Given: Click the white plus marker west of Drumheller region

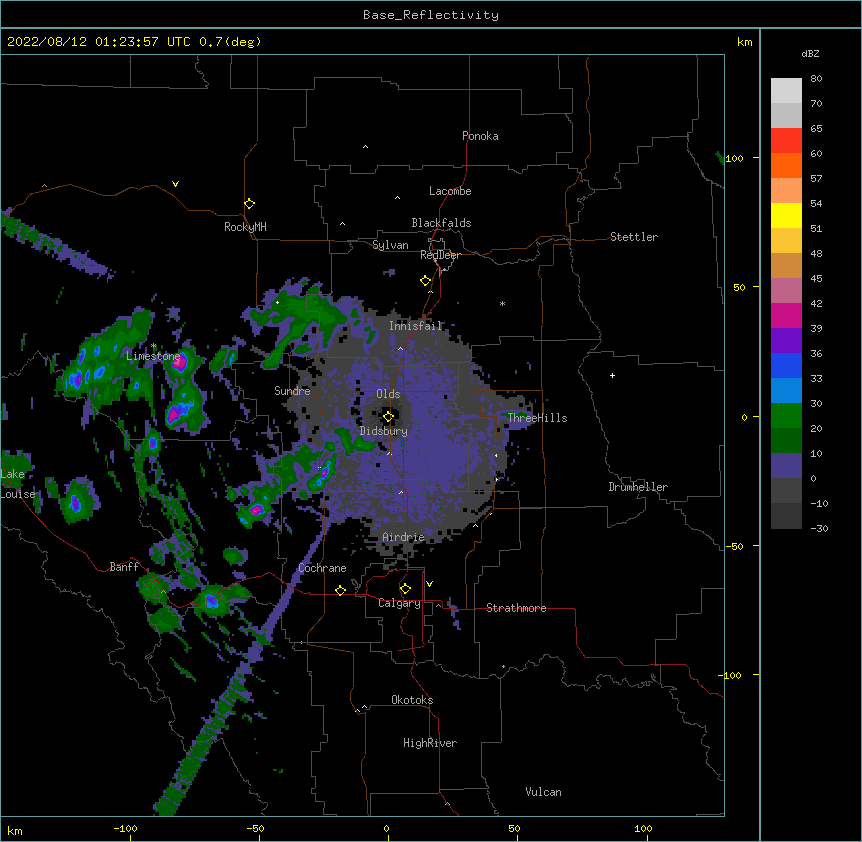Looking at the screenshot, I should point(612,375).
